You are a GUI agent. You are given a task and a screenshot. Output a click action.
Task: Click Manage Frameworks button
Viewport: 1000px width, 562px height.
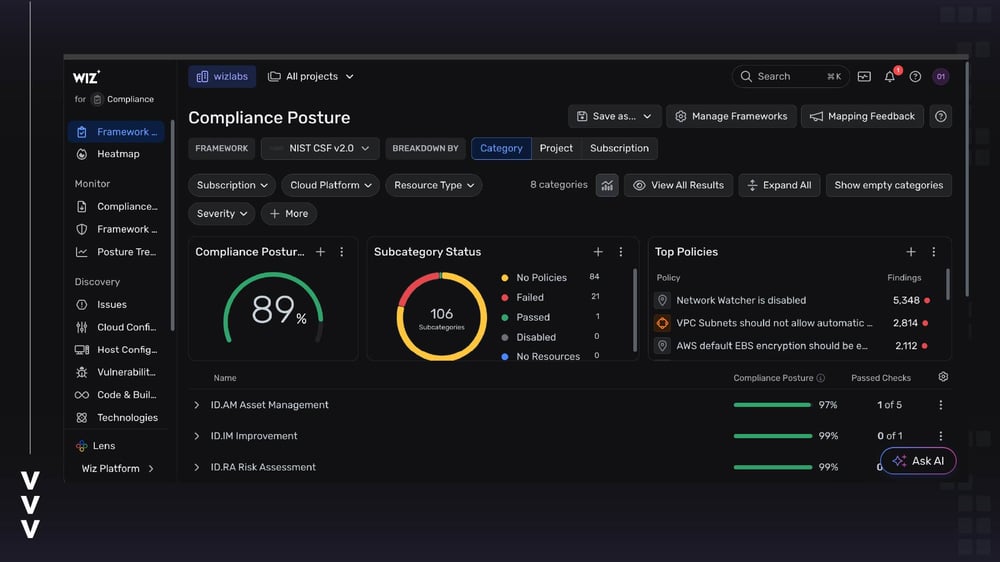pos(732,116)
